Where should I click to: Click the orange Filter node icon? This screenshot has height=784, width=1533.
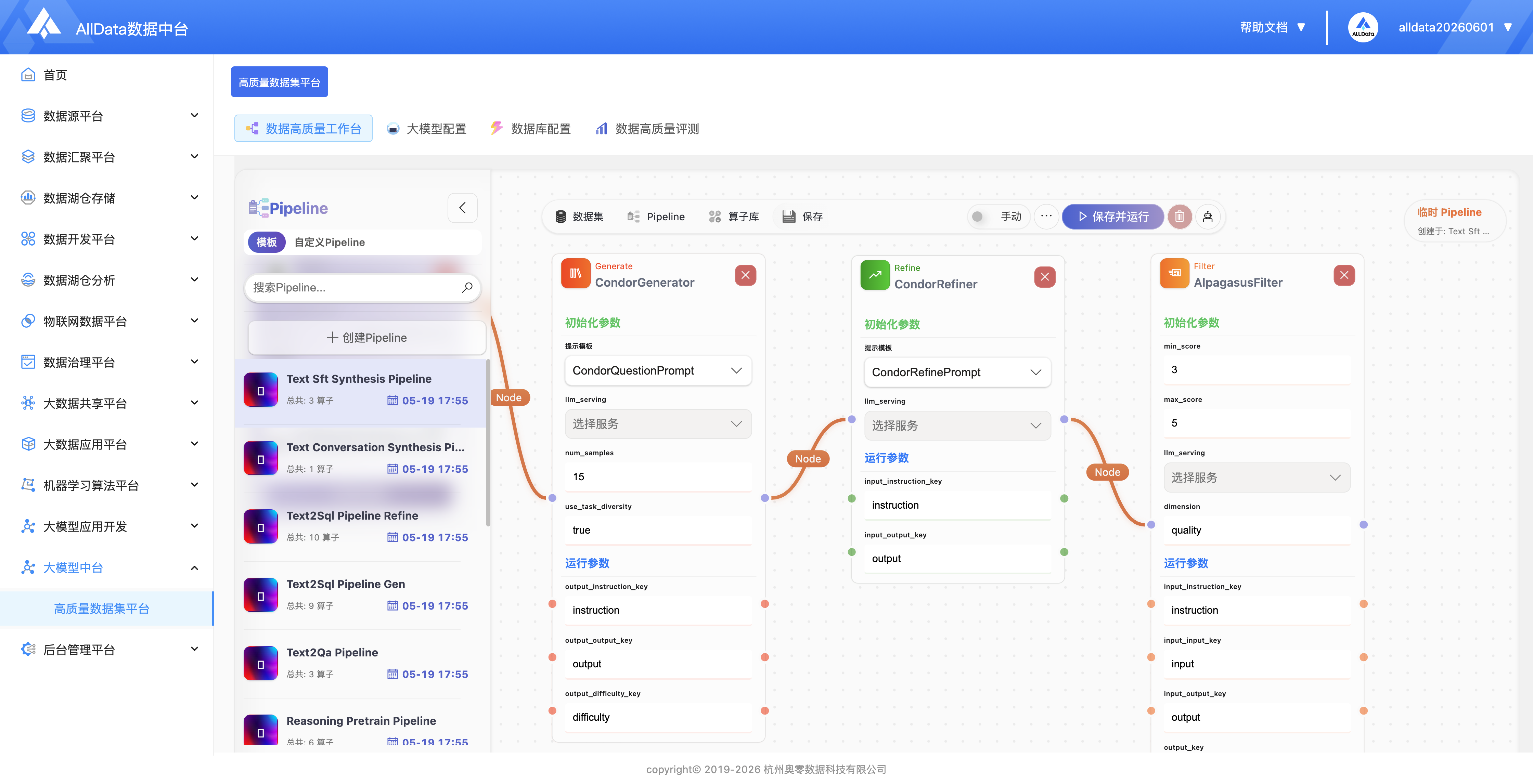click(1174, 274)
